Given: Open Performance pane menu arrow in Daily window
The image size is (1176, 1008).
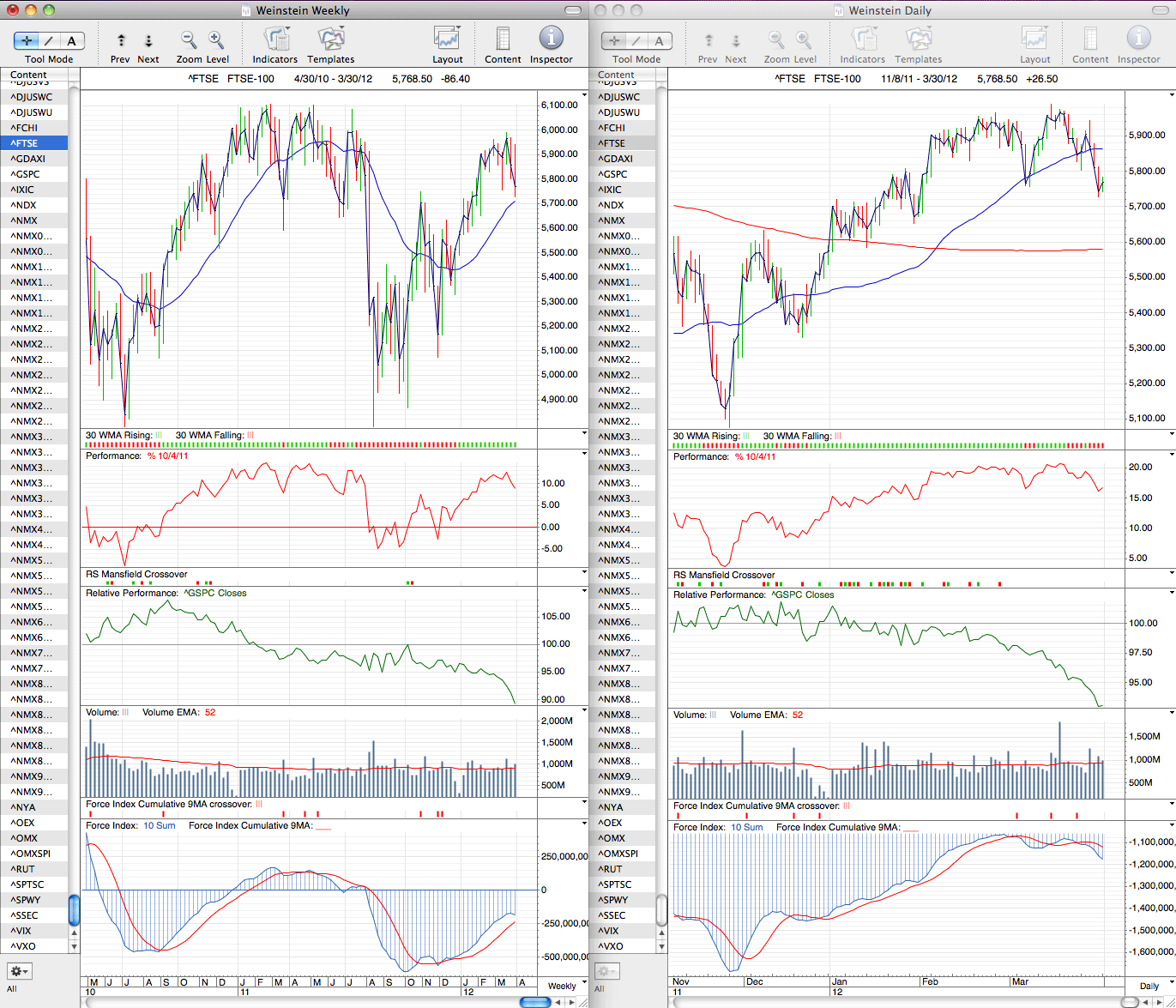Looking at the screenshot, I should point(1172,456).
